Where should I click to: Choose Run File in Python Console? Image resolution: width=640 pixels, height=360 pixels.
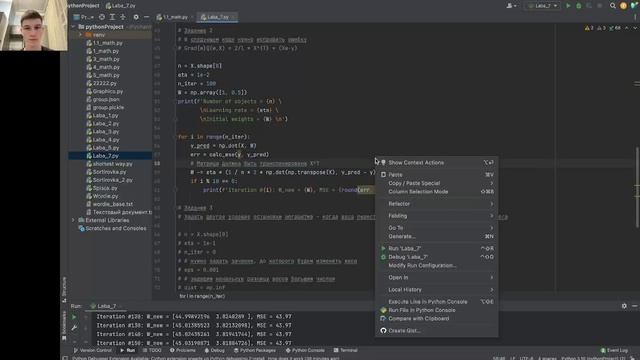[436, 310]
